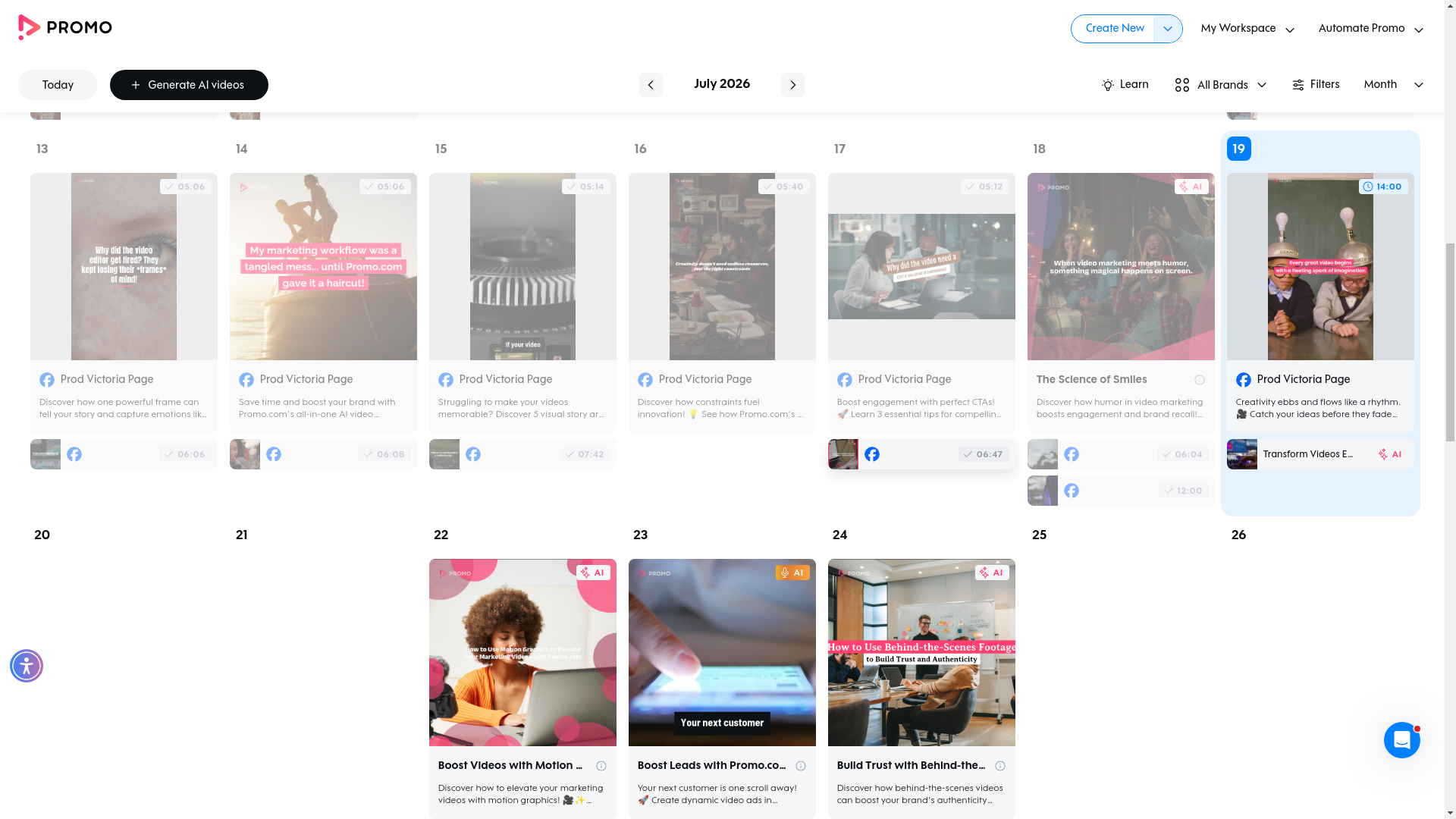Open the My Workspace menu
Screen dimensions: 1456x819
point(1247,29)
